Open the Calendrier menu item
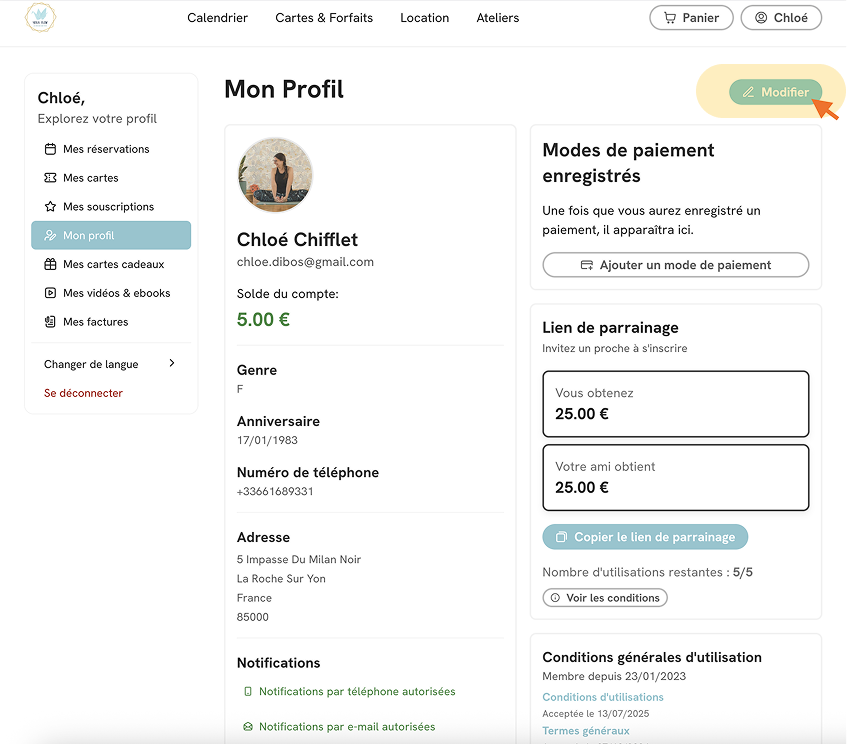Screen dimensions: 847x744 click(x=217, y=18)
